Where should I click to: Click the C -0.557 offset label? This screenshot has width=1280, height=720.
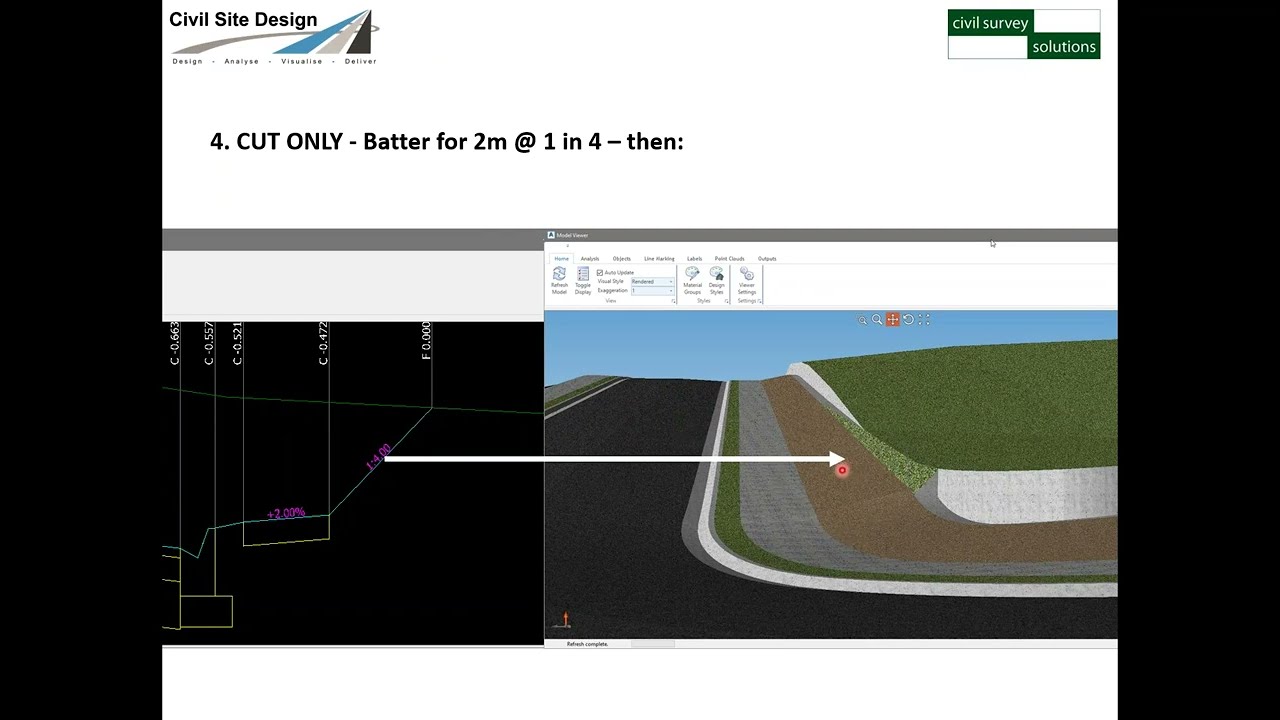click(x=209, y=343)
